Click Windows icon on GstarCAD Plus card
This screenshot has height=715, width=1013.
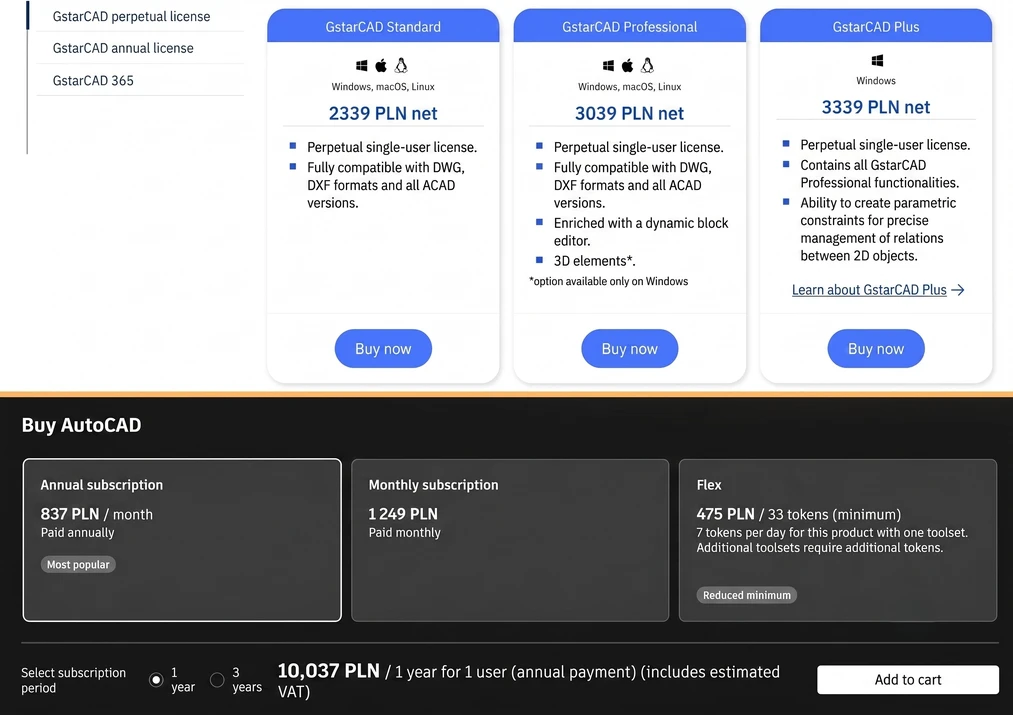[877, 61]
